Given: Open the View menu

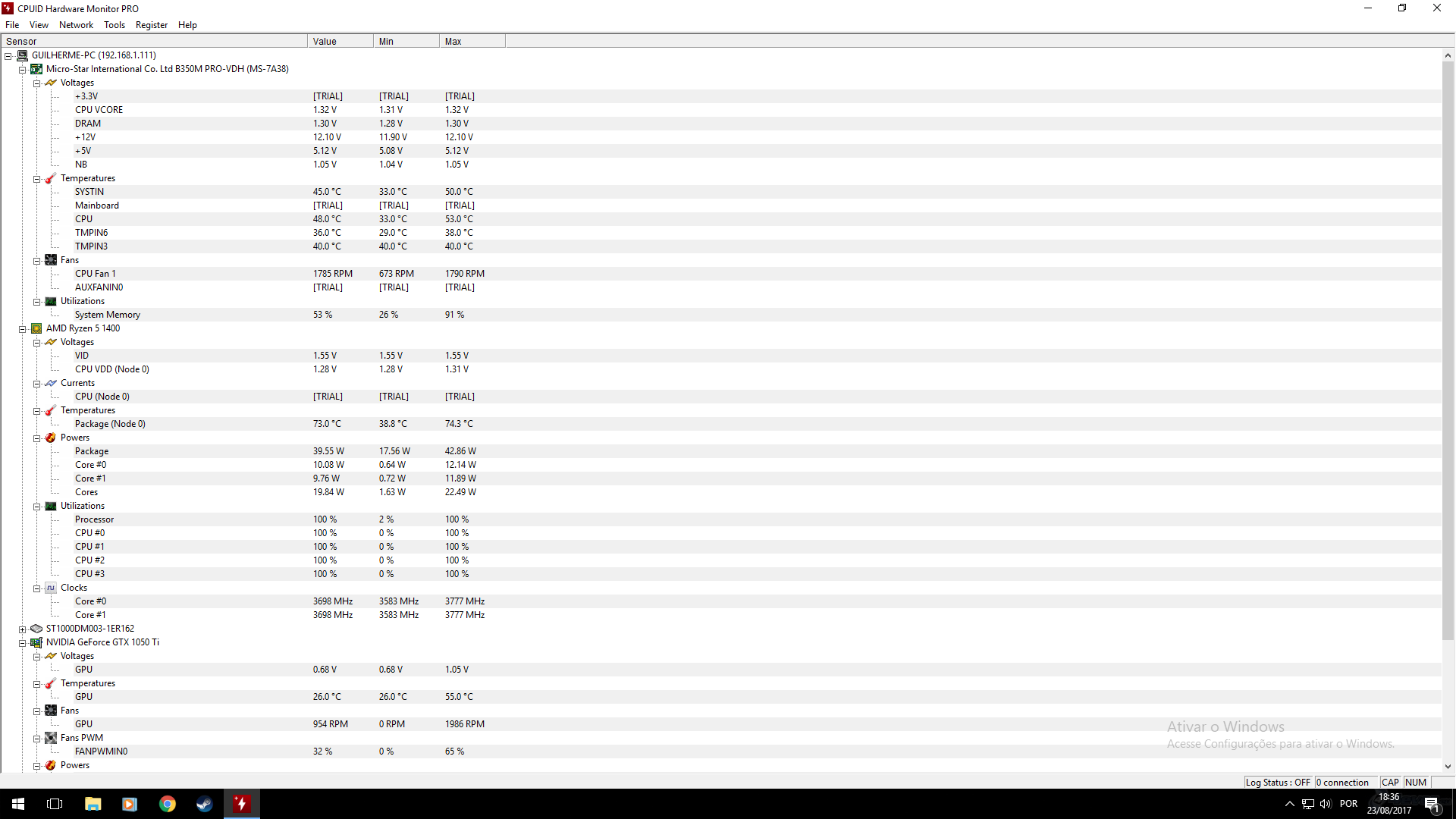Looking at the screenshot, I should 39,25.
